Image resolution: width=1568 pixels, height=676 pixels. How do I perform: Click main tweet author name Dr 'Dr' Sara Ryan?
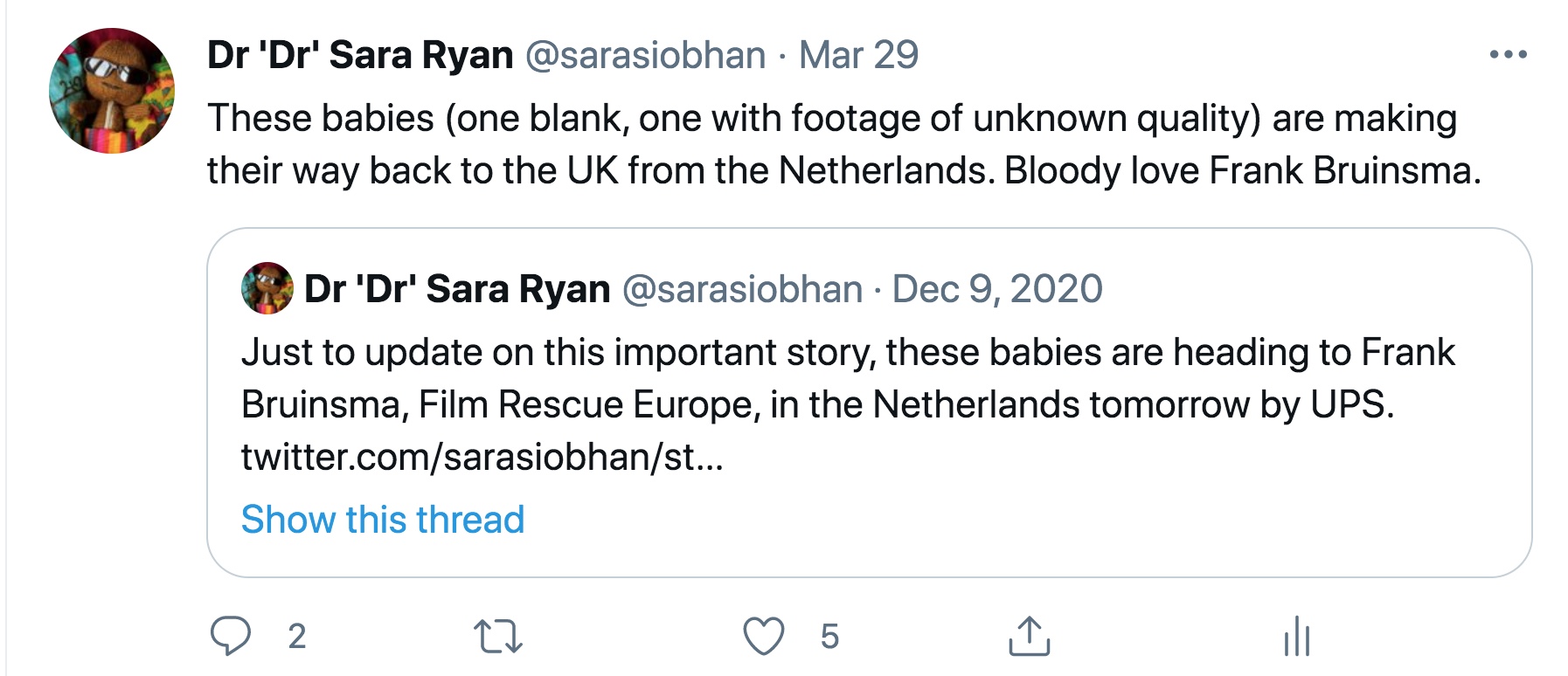pyautogui.click(x=360, y=55)
